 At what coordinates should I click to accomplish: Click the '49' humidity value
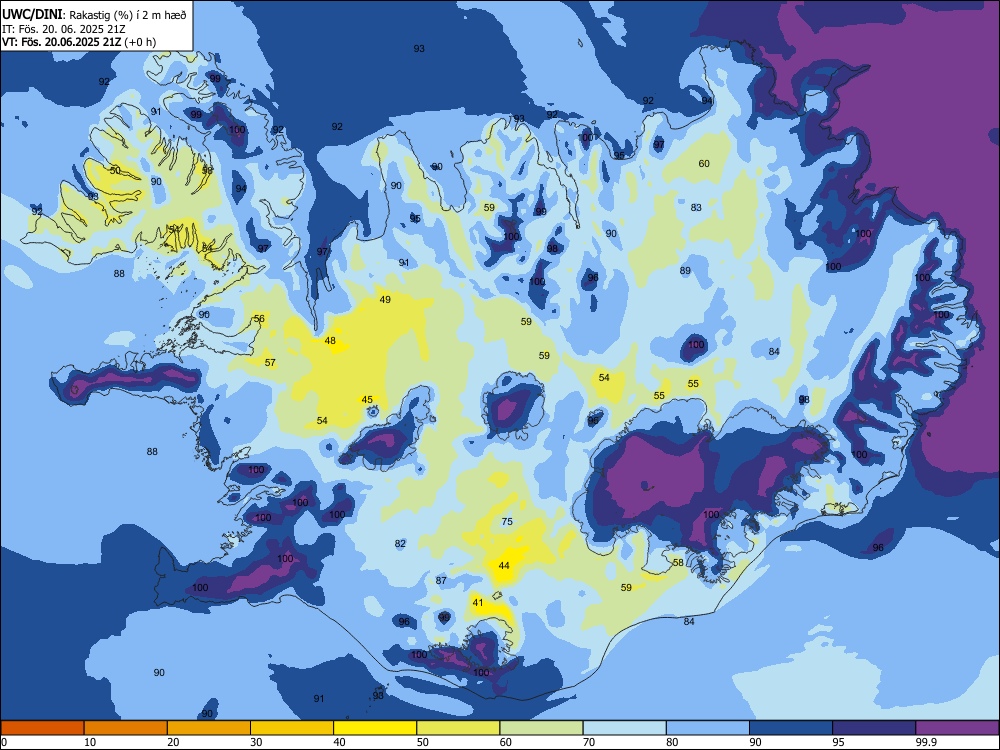pyautogui.click(x=385, y=300)
